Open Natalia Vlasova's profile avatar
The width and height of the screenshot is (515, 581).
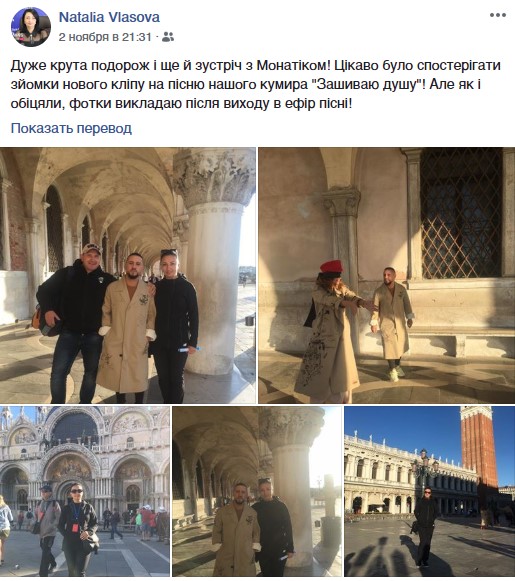tap(31, 27)
